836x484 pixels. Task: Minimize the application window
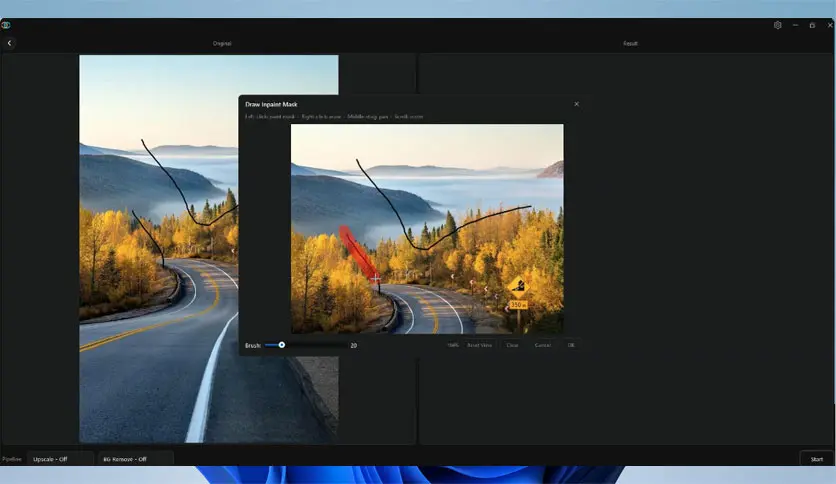795,25
